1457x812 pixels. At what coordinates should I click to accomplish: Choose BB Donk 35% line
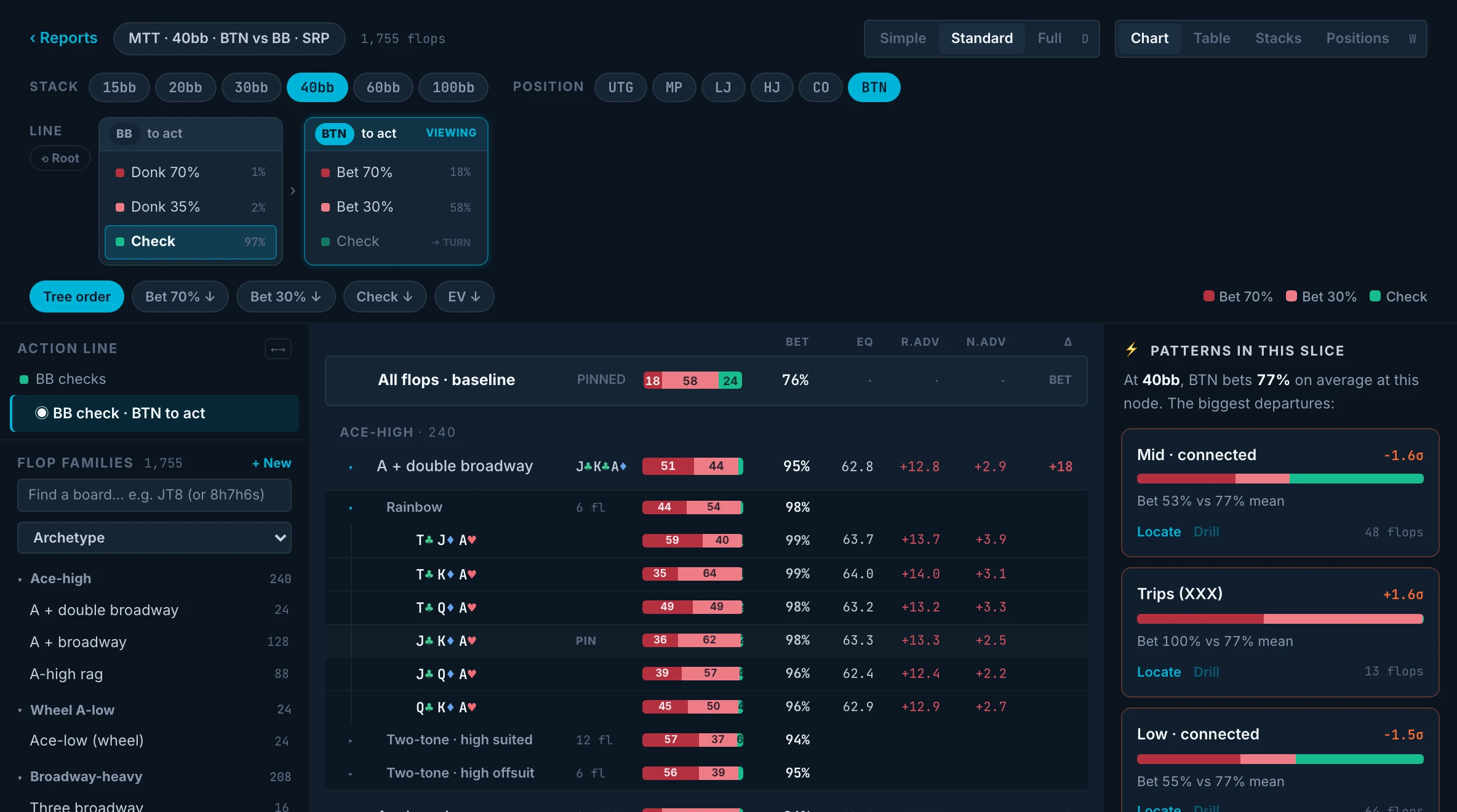point(191,207)
